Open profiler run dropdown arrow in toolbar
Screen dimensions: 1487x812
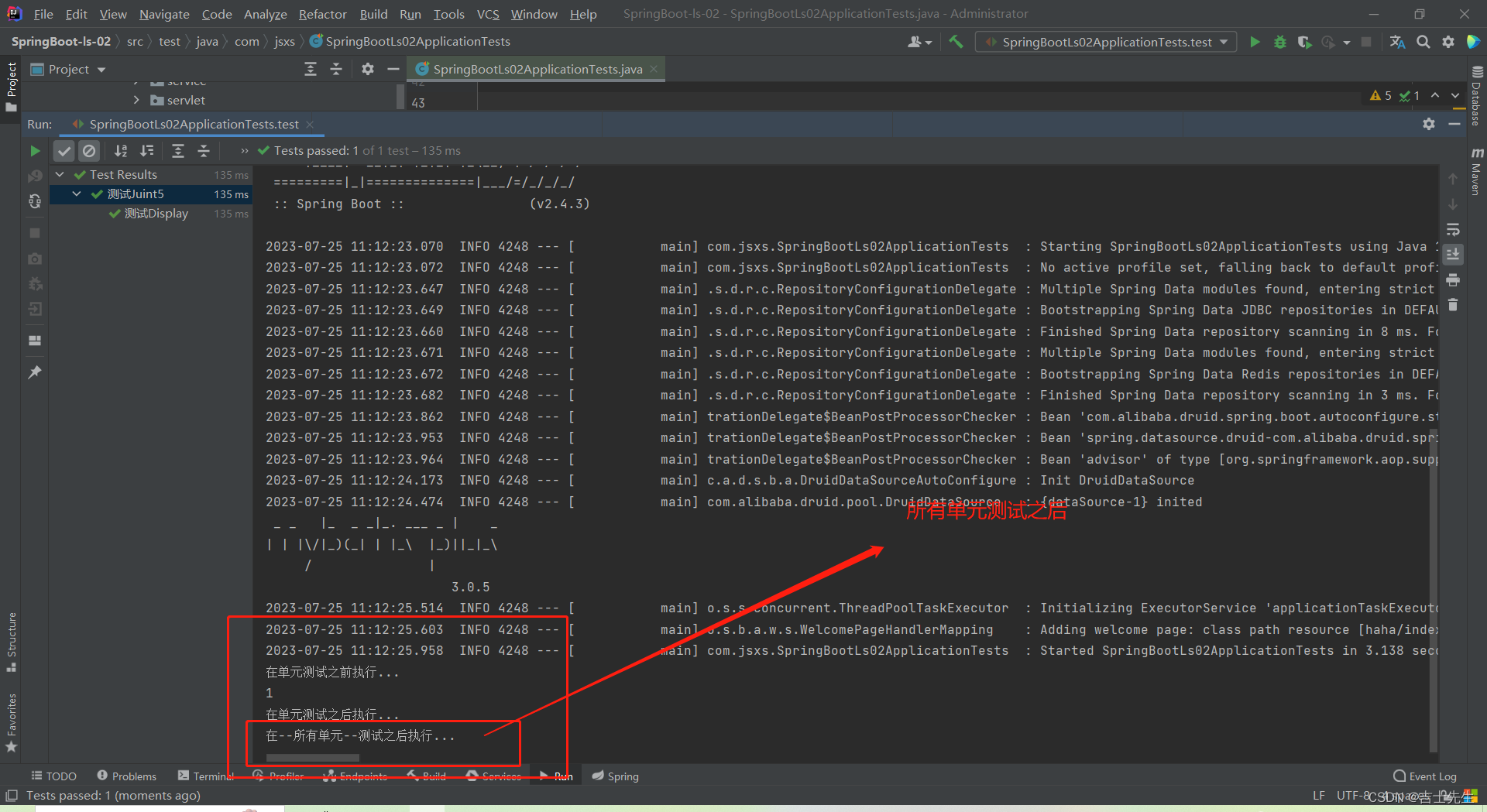point(1347,42)
